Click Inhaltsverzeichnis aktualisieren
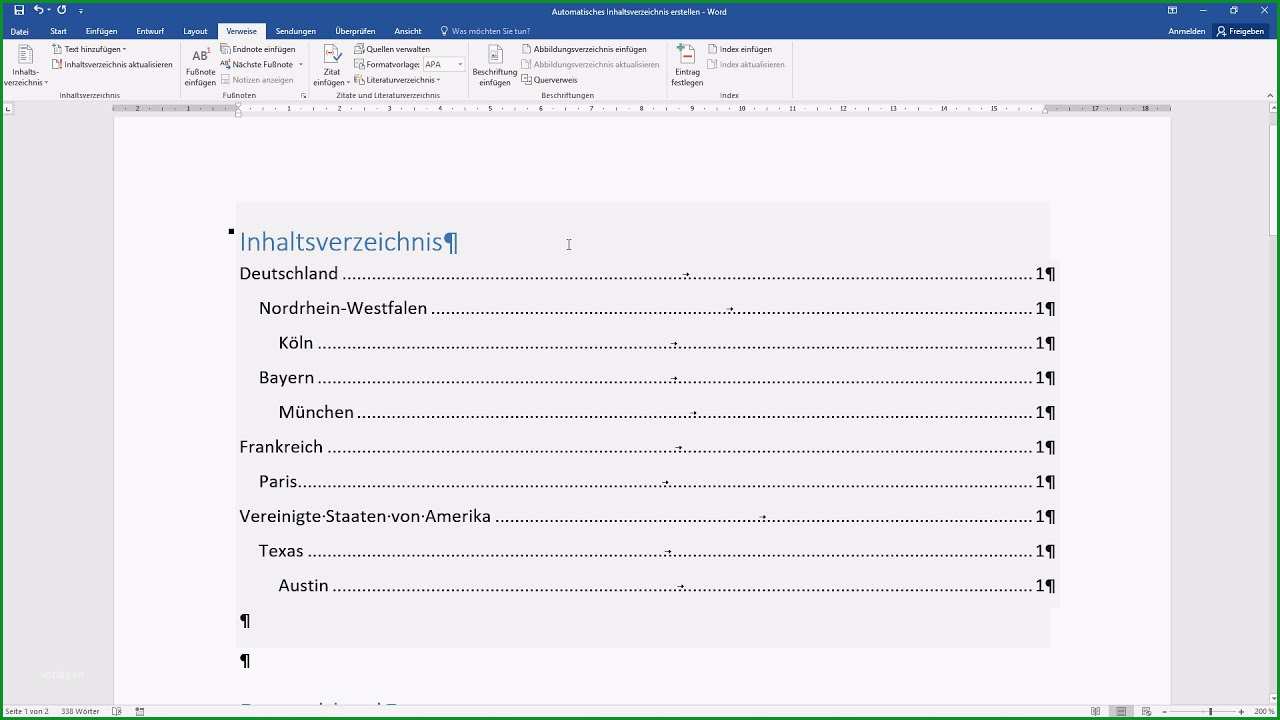This screenshot has width=1280, height=720. 112,64
